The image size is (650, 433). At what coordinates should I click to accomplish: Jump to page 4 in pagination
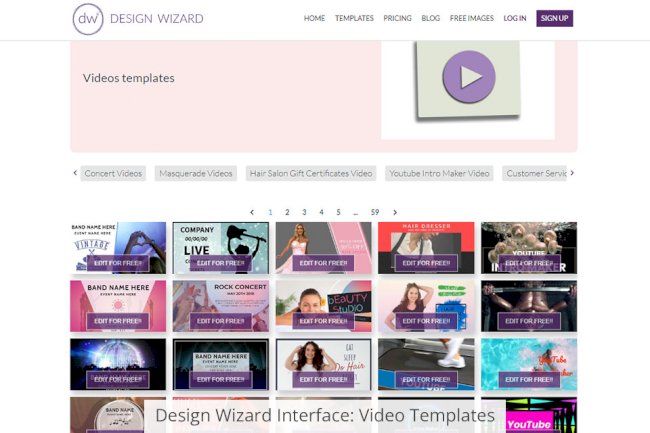pos(321,212)
